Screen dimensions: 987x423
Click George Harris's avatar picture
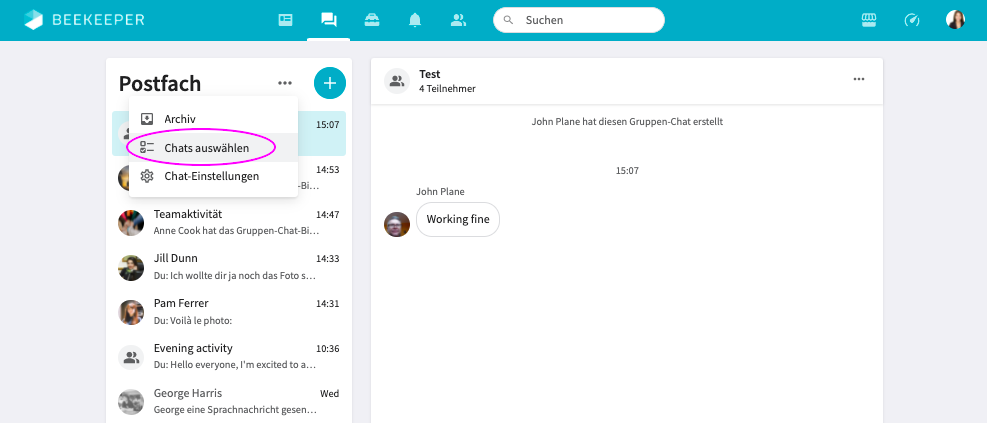131,402
